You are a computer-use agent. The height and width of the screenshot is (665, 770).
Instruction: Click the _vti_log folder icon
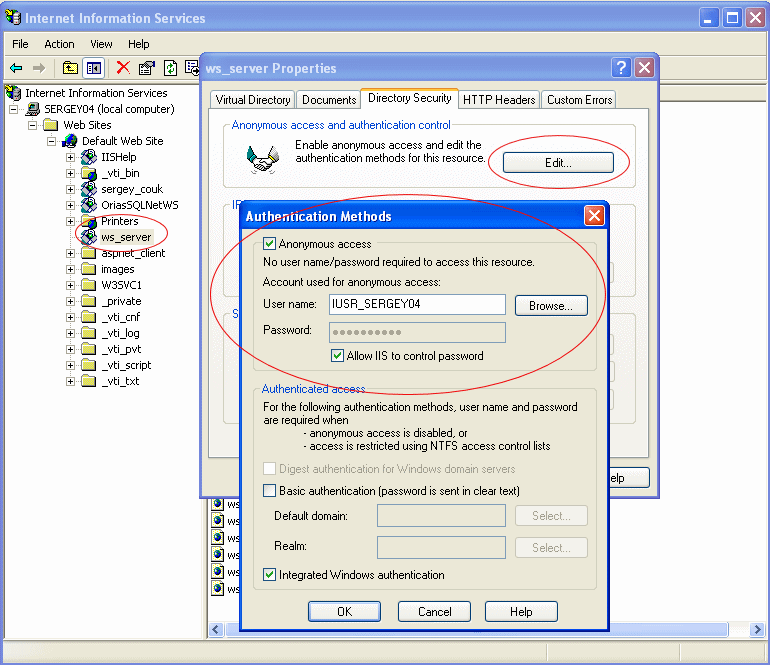pyautogui.click(x=88, y=333)
